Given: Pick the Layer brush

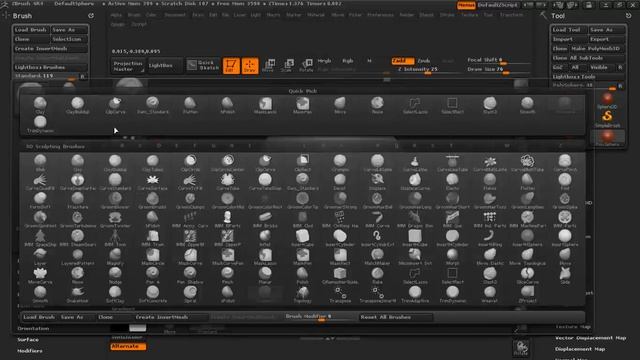Looking at the screenshot, I should 40,257.
